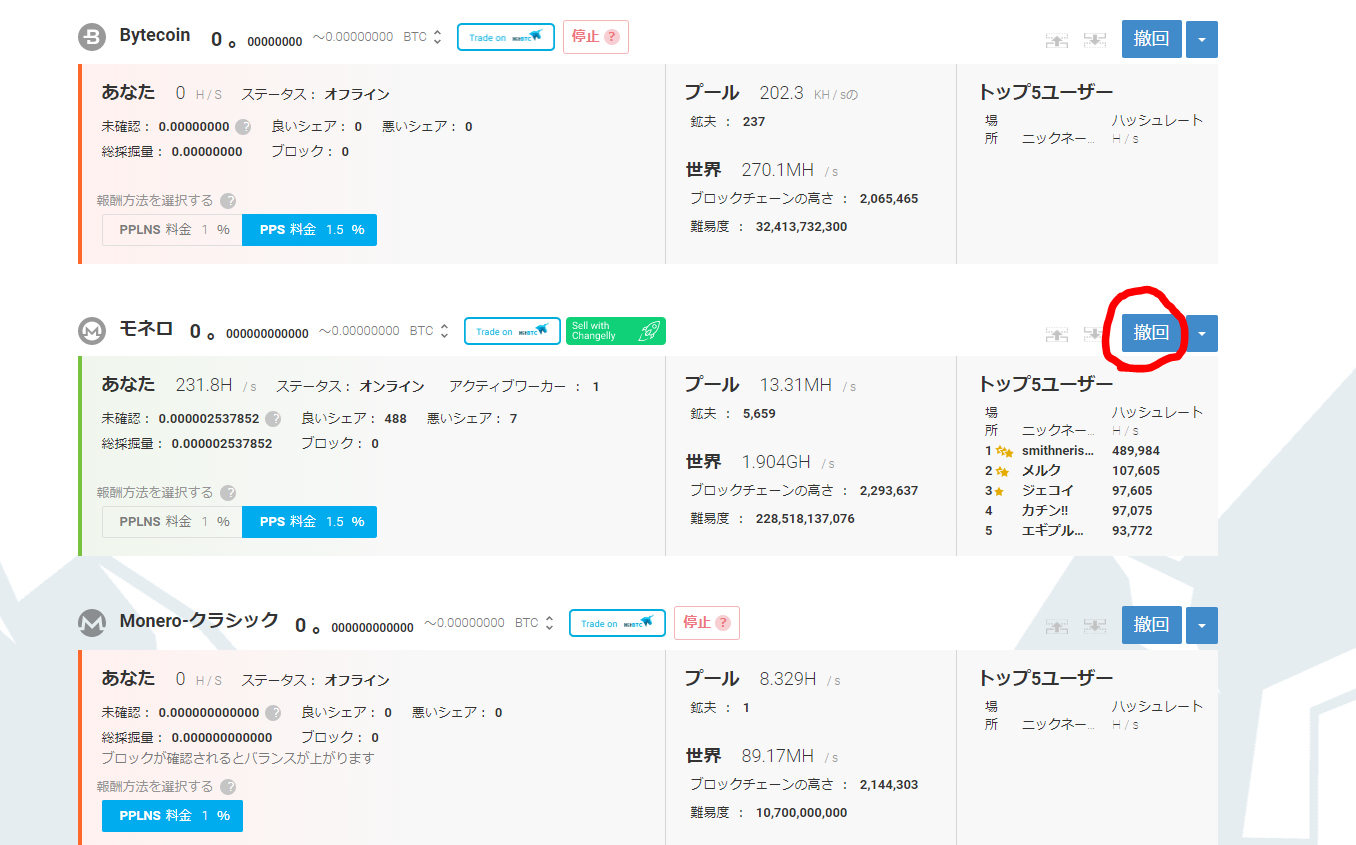Move the Bytecoin row down with the down-arrow icon
This screenshot has width=1356, height=845.
(1095, 40)
